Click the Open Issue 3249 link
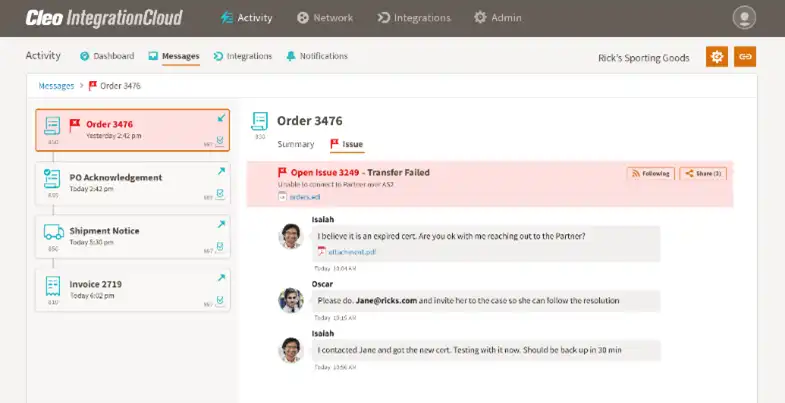 [x=324, y=173]
